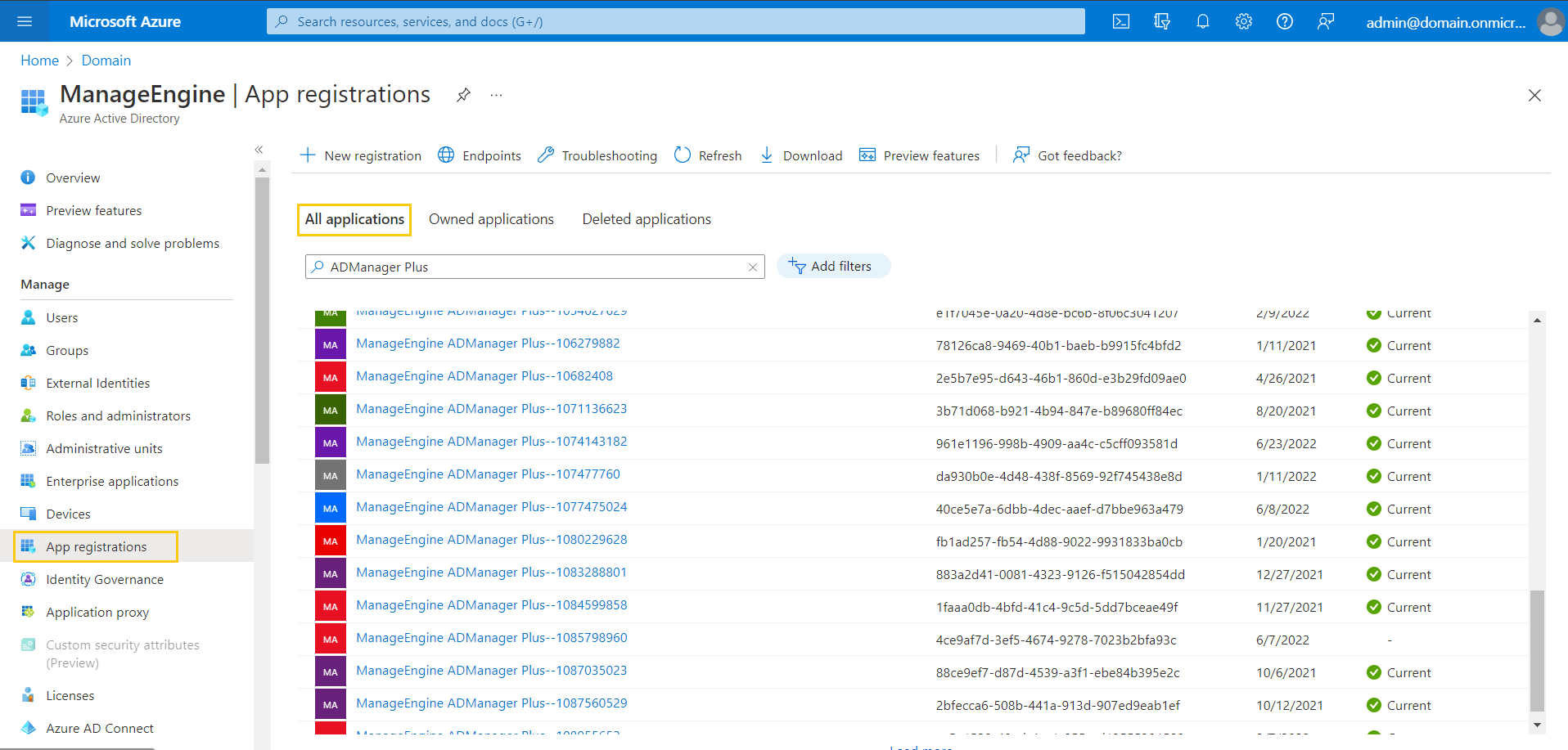The height and width of the screenshot is (750, 1568).
Task: Open portal settings gear
Action: [x=1243, y=21]
